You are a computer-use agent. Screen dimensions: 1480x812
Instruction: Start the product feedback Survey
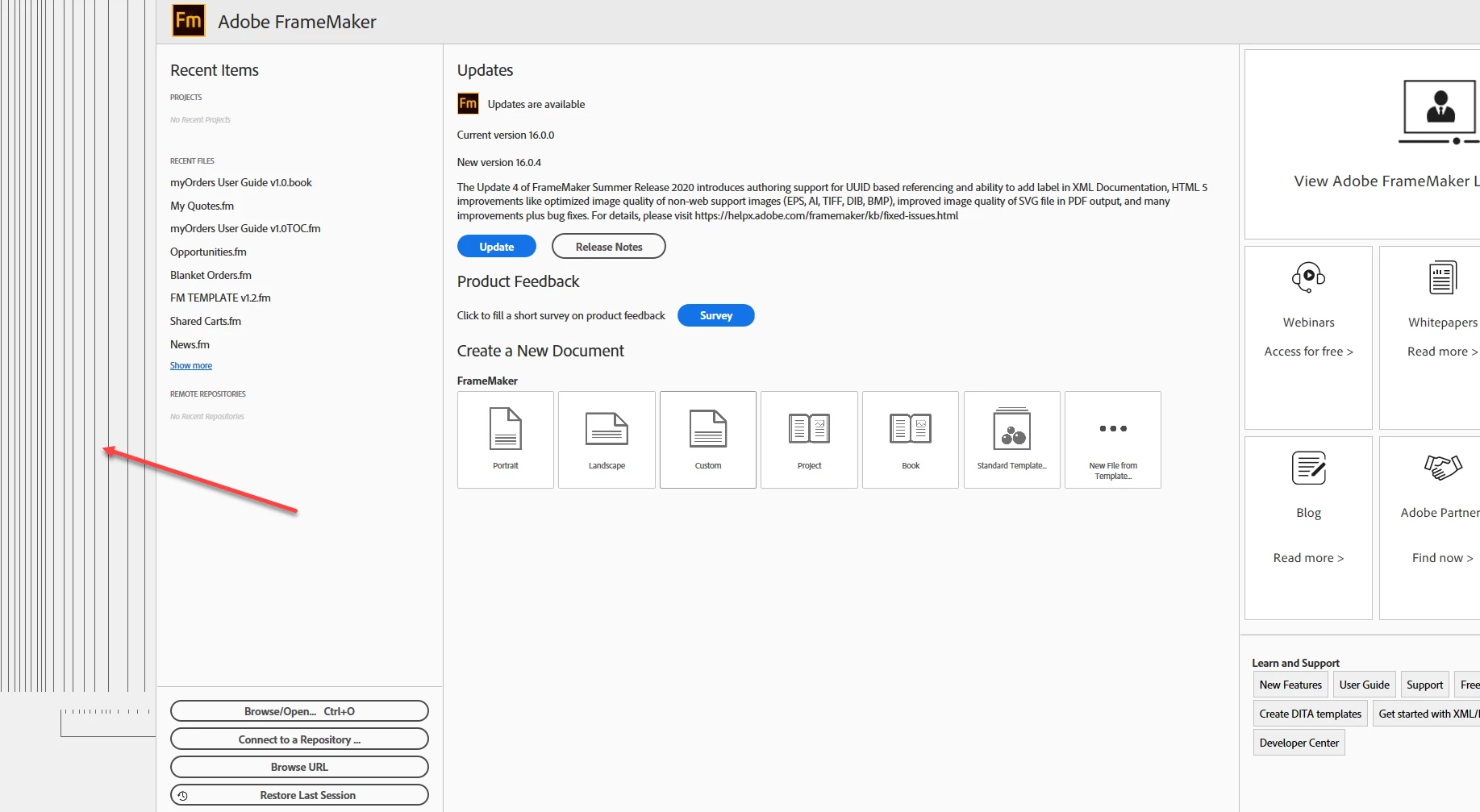[x=716, y=315]
